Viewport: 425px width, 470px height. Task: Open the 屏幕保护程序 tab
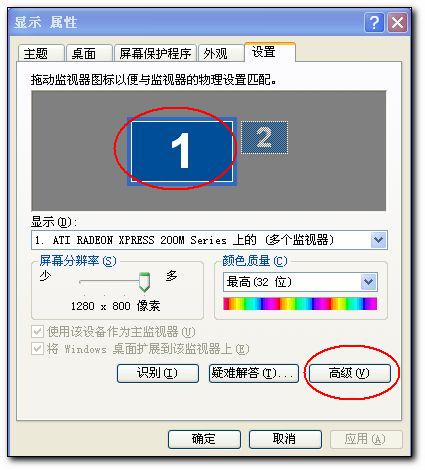155,53
